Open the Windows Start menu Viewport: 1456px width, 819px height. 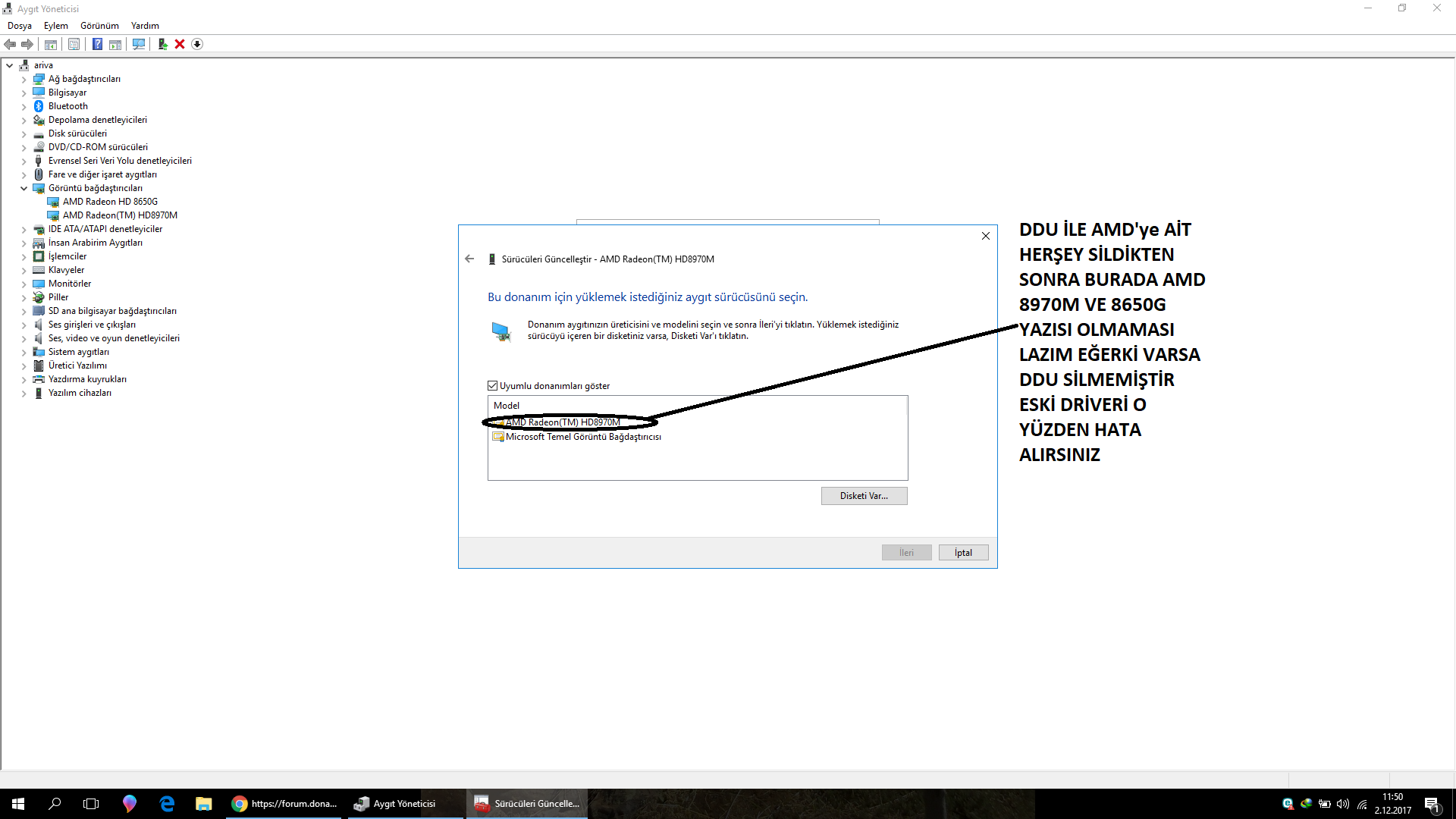[x=18, y=804]
